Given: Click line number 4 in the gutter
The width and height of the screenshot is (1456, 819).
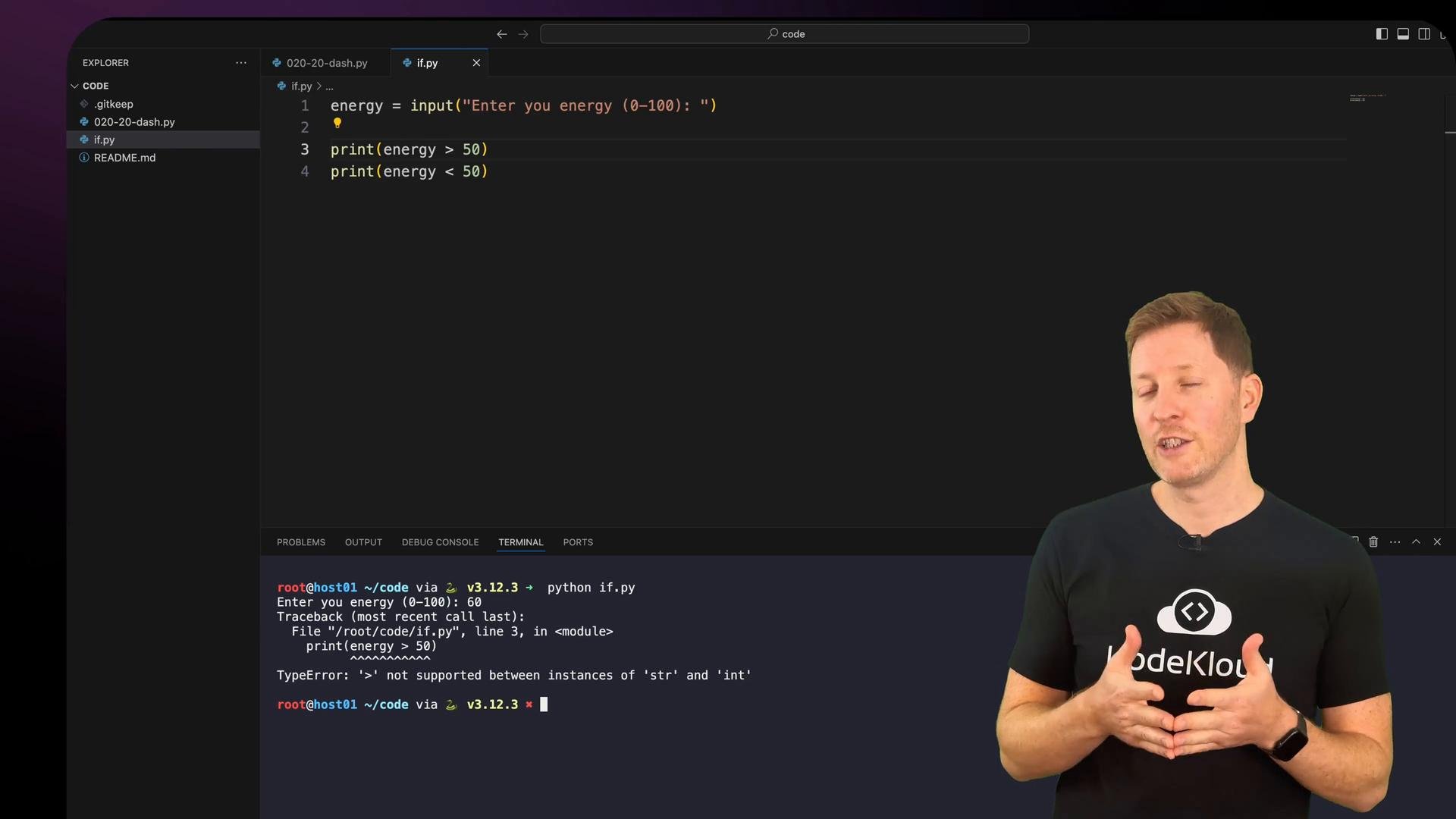Looking at the screenshot, I should [x=305, y=171].
